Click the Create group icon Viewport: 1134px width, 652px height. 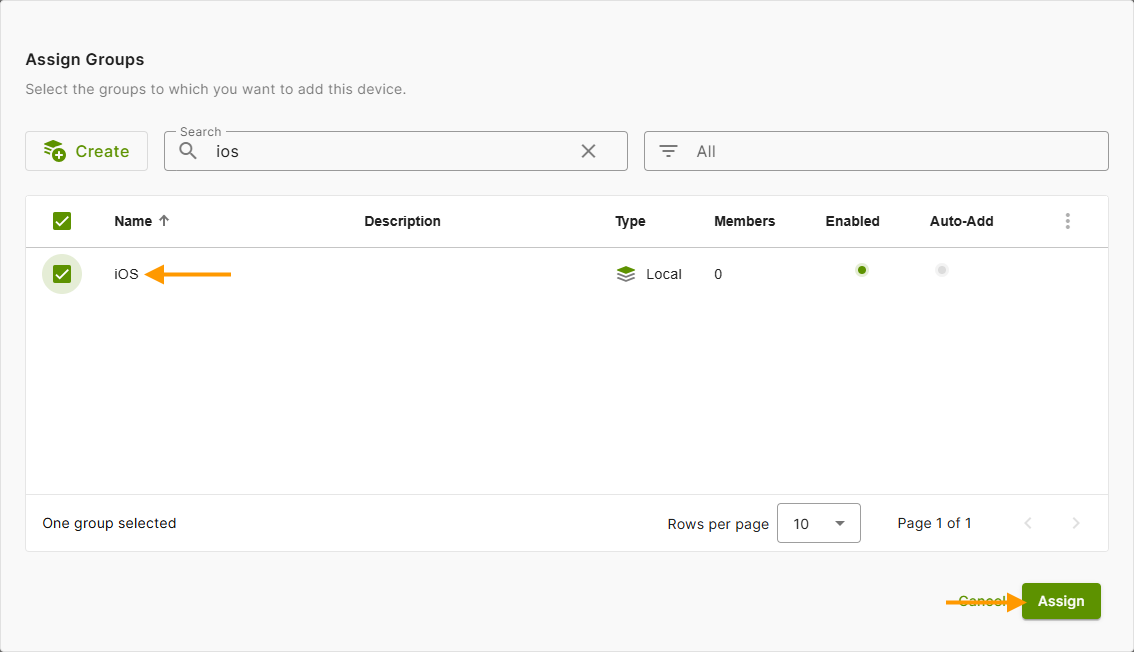(55, 150)
